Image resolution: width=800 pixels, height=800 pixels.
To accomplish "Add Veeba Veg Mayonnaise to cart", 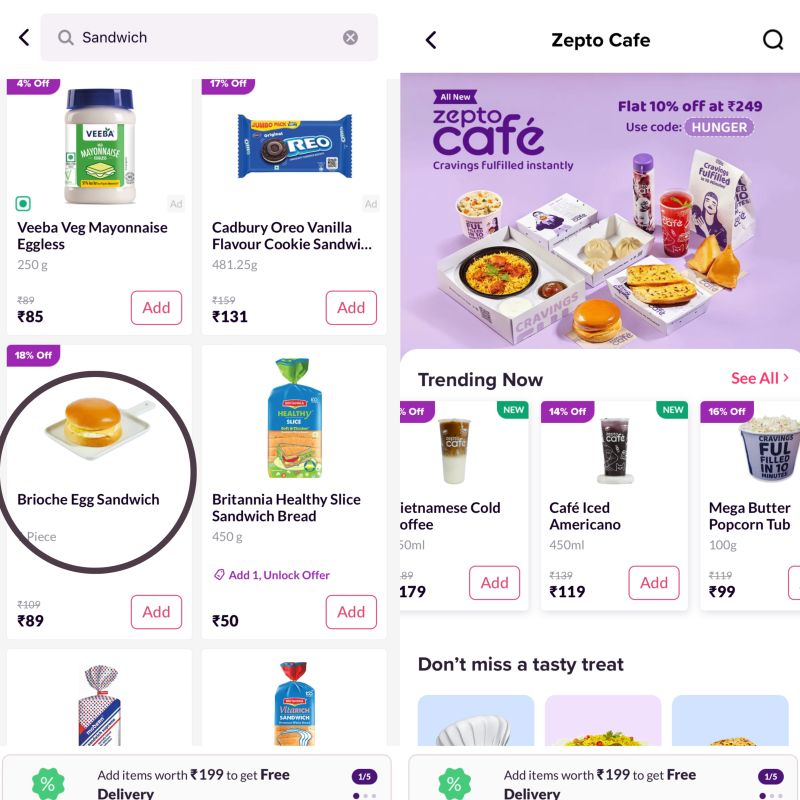I will [156, 308].
